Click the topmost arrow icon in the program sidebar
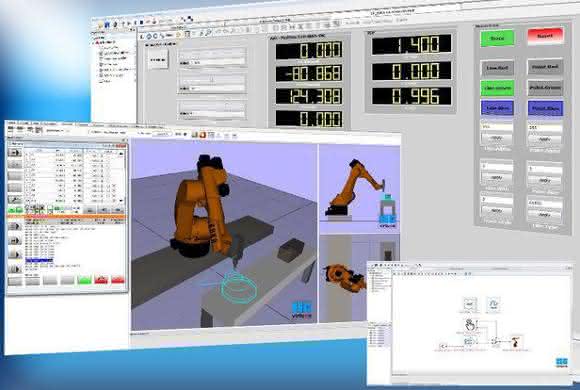580x390 pixels. [15, 152]
